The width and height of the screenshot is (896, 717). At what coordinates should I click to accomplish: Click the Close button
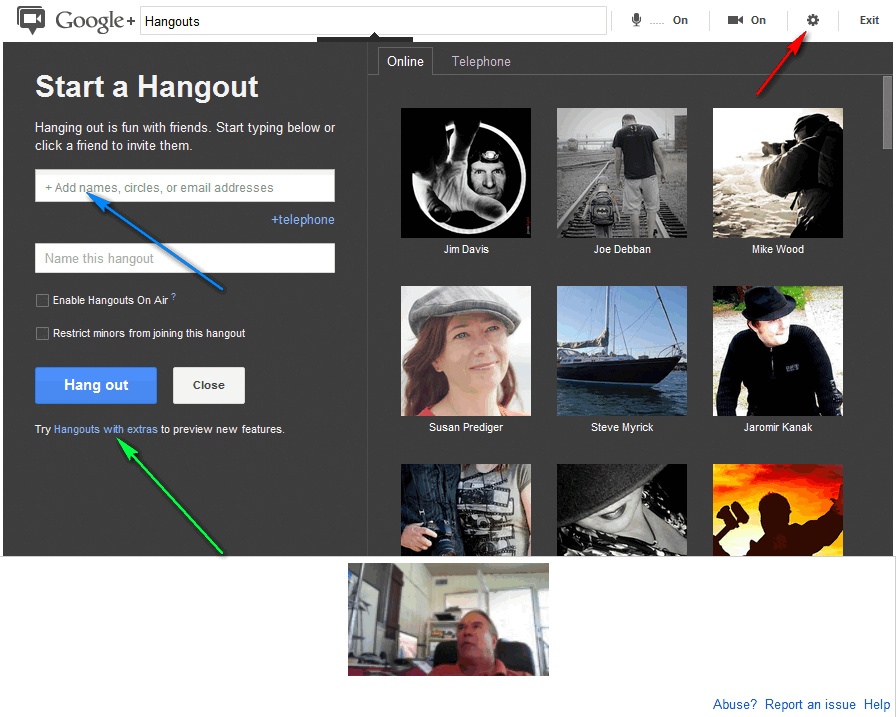tap(208, 385)
